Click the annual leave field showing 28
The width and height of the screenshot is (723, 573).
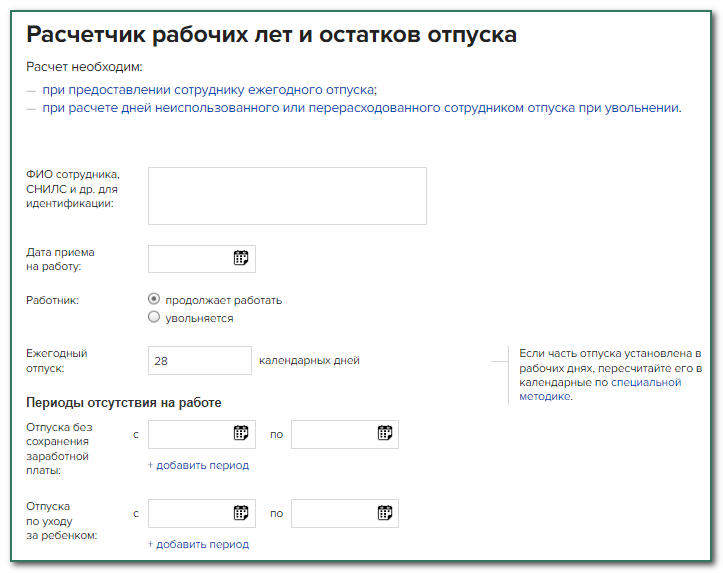(x=199, y=360)
